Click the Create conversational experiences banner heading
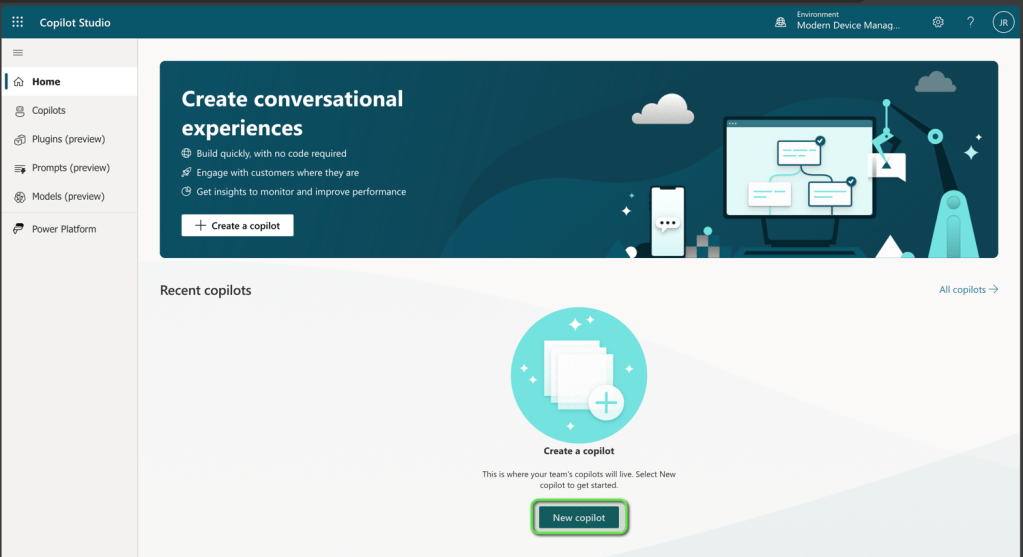 [292, 113]
